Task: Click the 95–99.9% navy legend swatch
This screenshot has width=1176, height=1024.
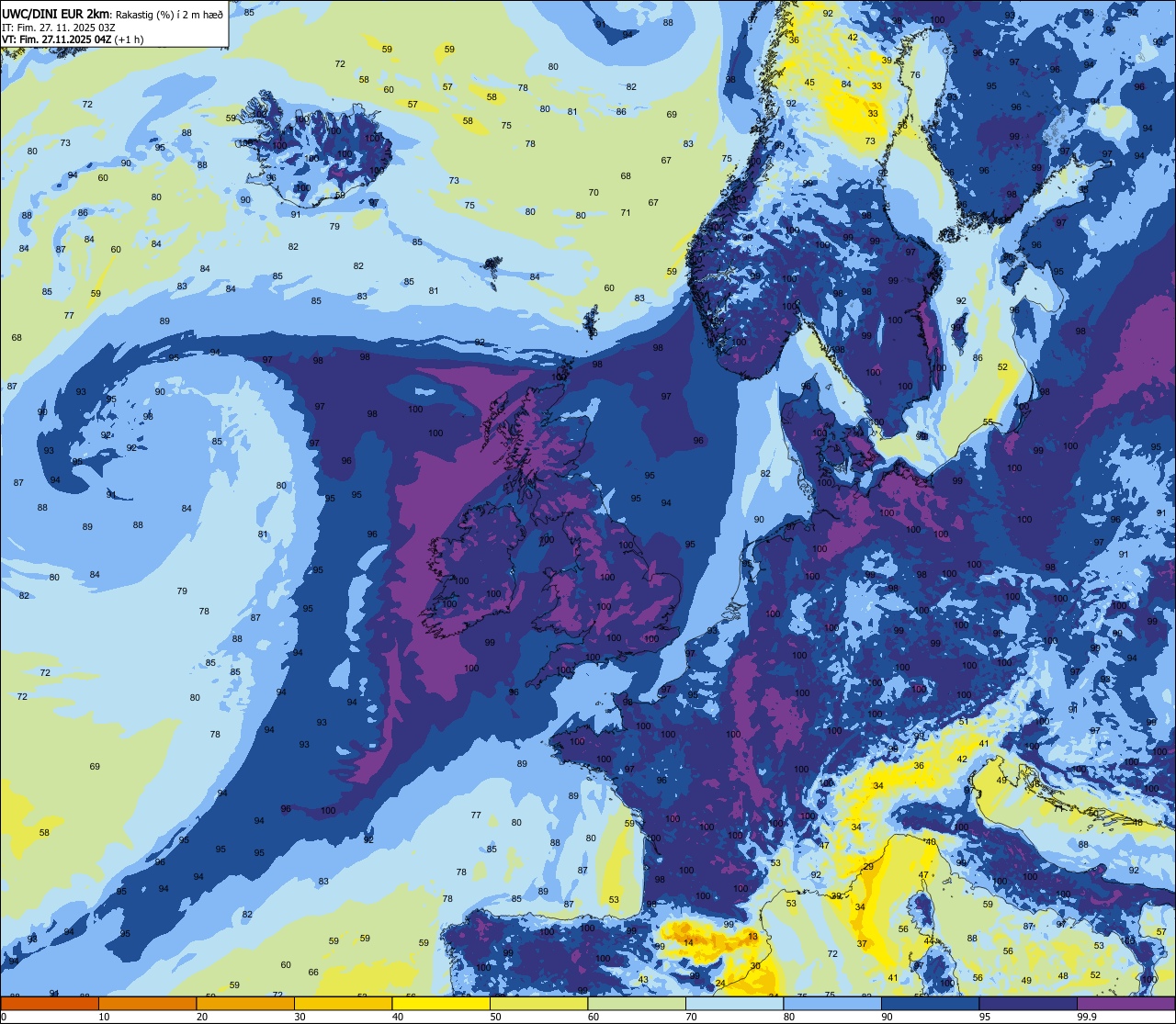Action: [1028, 1003]
